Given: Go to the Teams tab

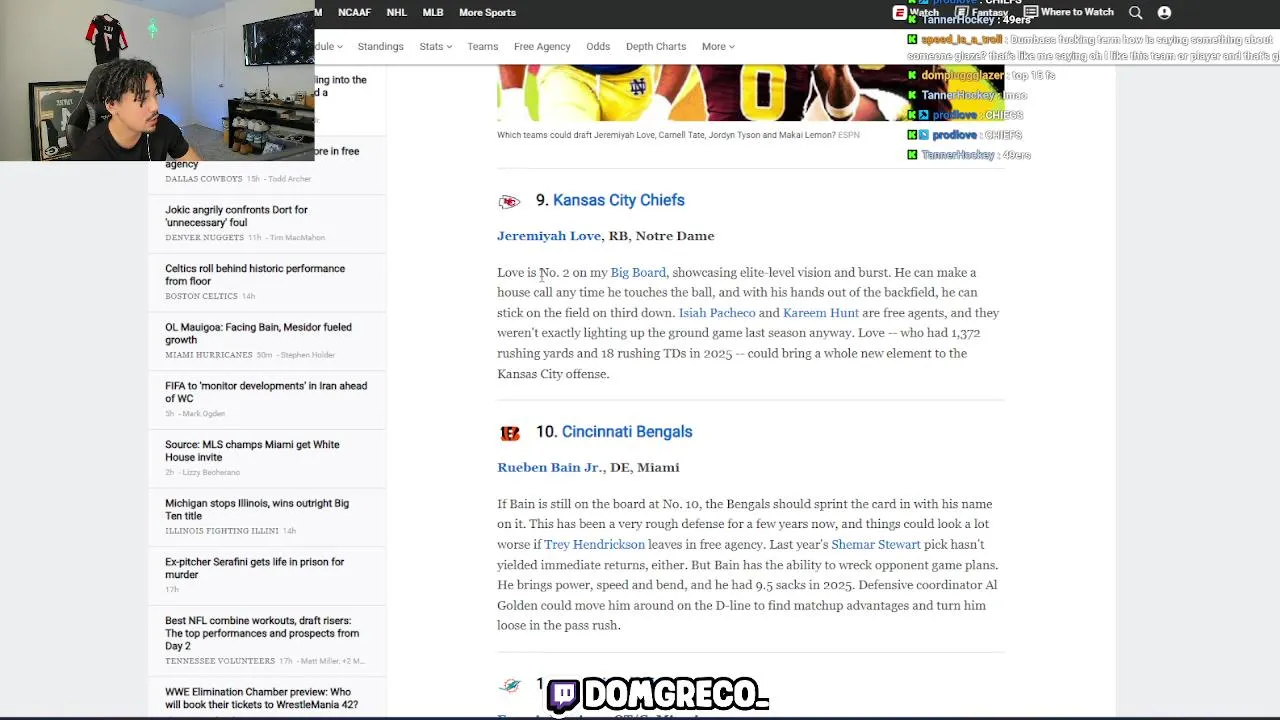Looking at the screenshot, I should pos(482,46).
